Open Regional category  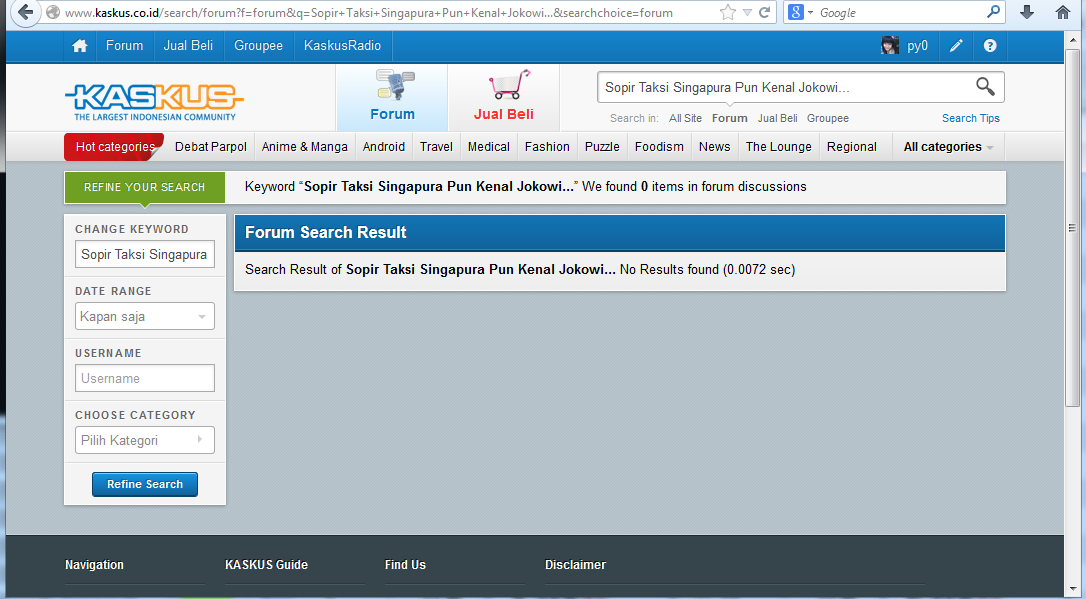point(852,147)
